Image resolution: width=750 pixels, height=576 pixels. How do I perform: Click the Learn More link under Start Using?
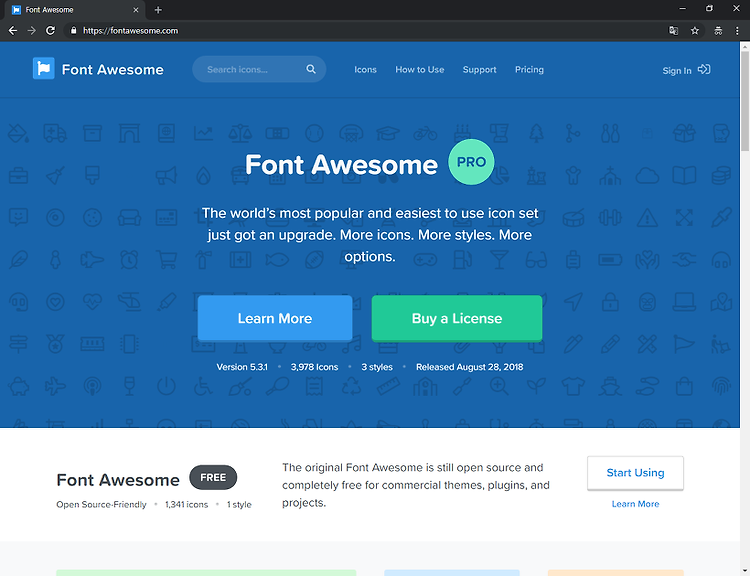point(635,504)
